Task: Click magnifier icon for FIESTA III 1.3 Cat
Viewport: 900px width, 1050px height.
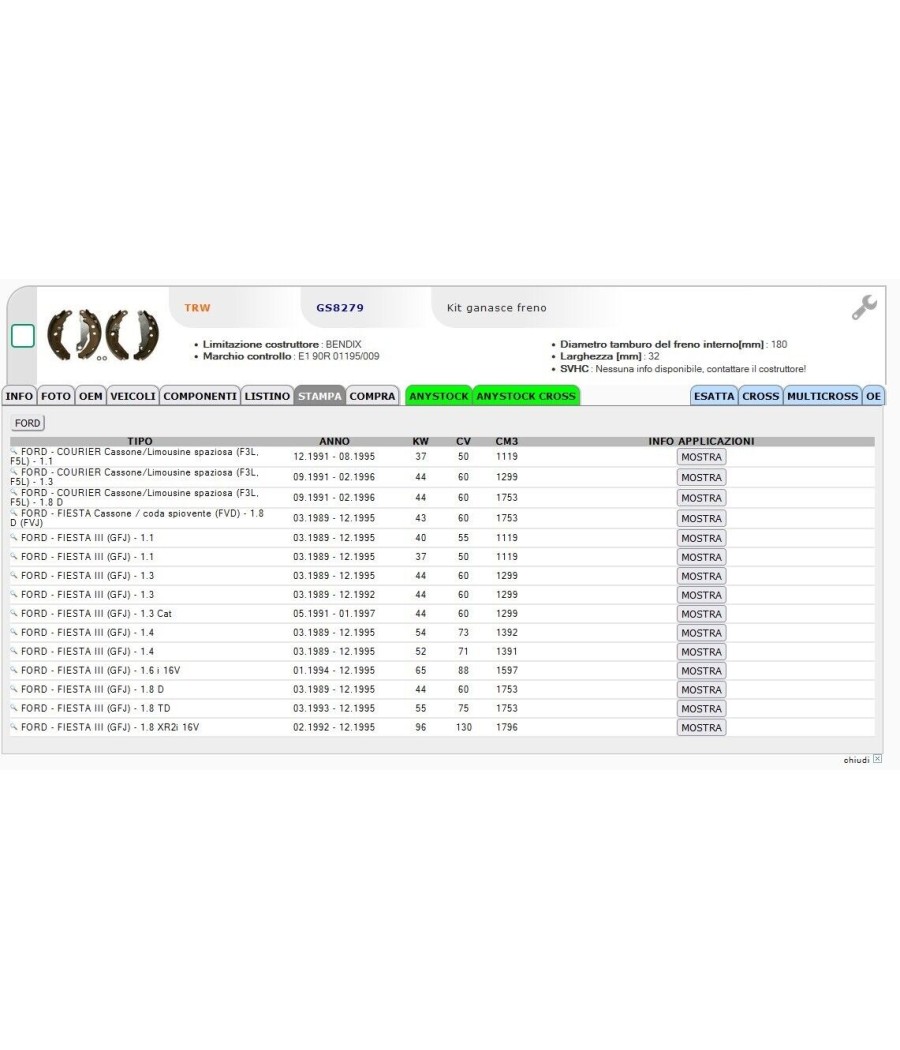Action: [14, 613]
